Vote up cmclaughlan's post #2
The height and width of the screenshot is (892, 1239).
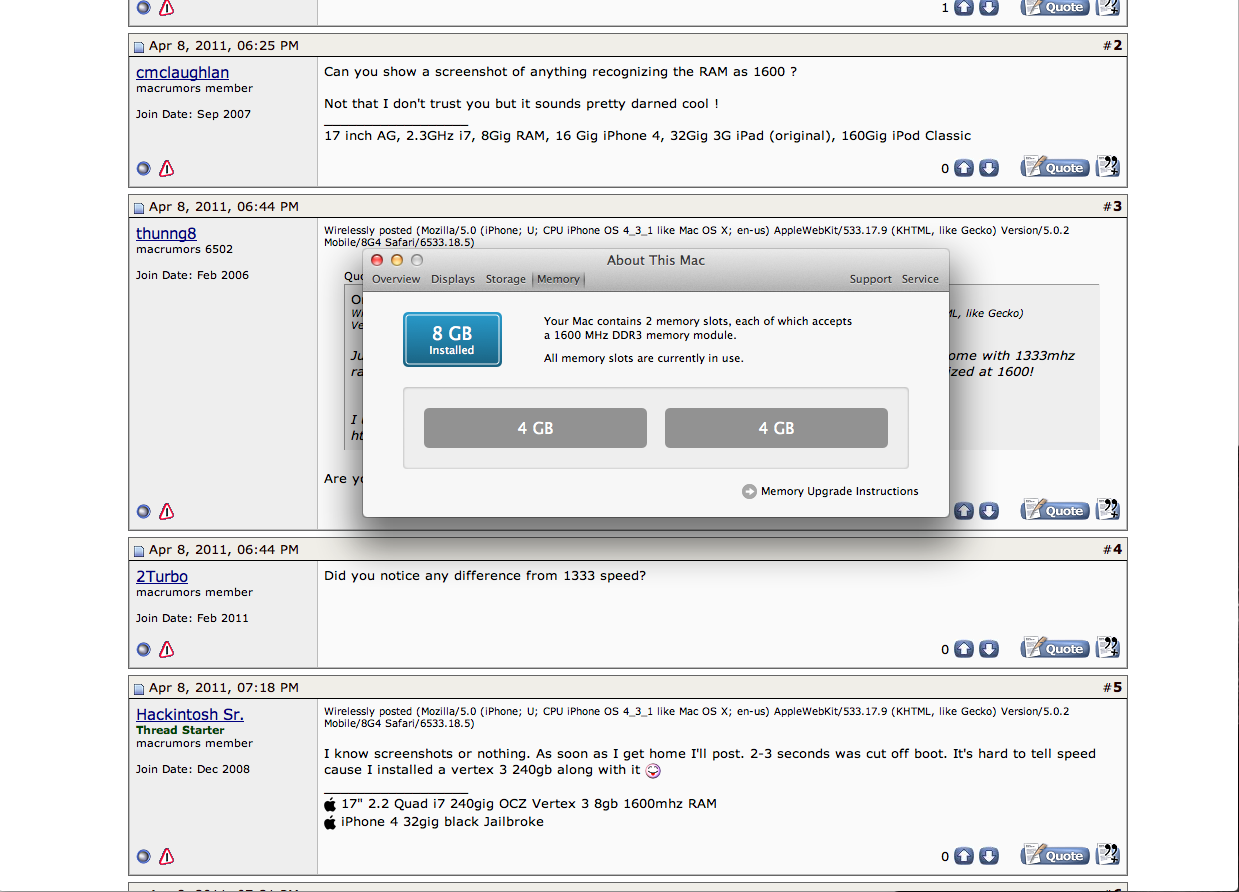(964, 168)
